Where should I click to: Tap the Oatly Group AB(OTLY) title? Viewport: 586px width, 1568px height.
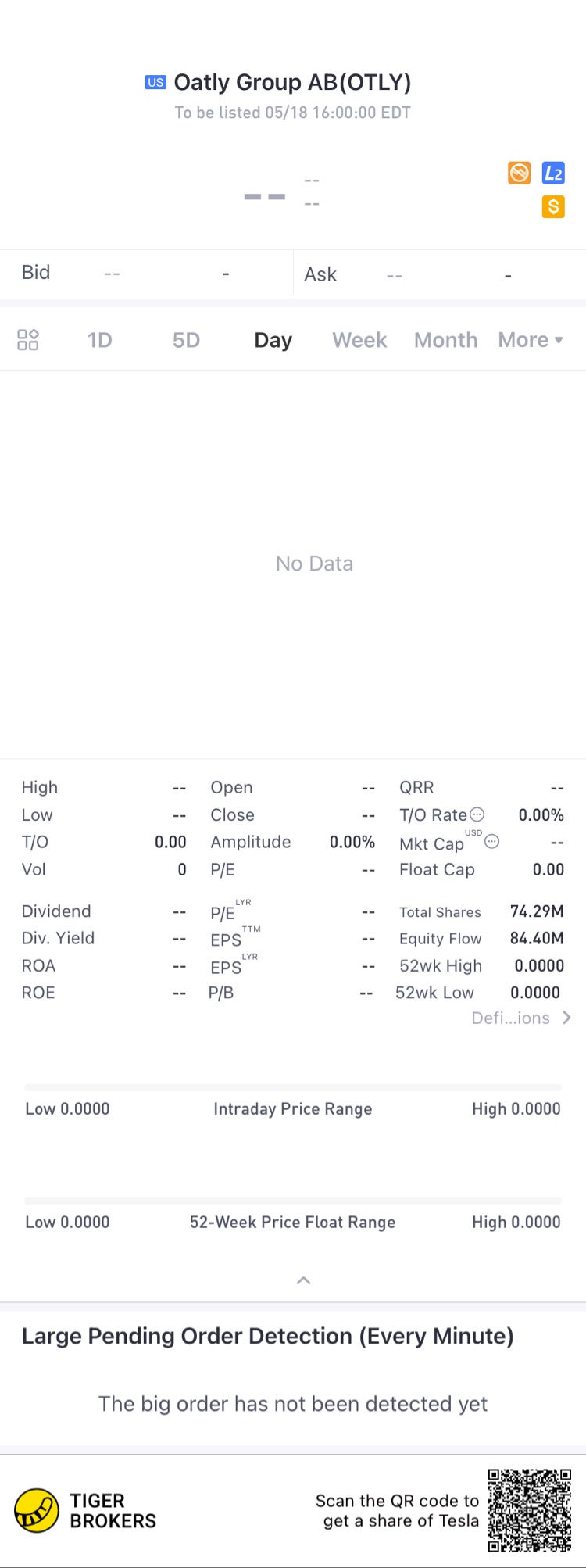coord(292,82)
